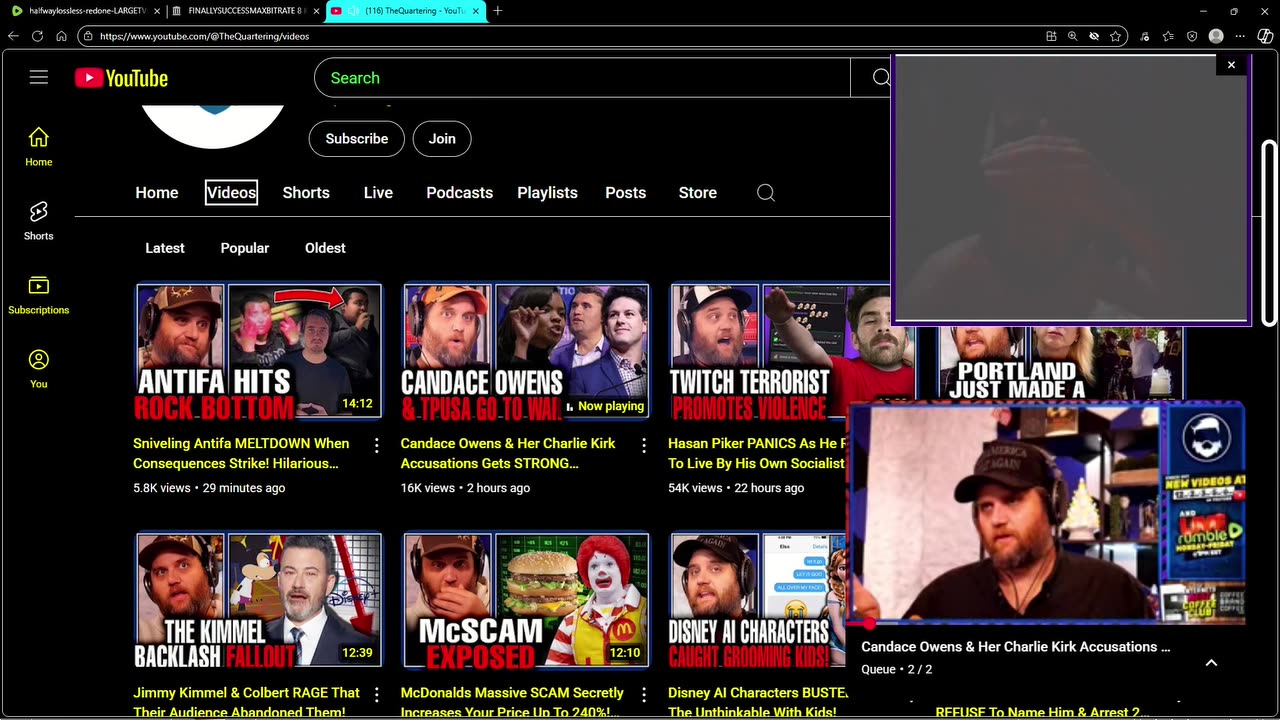Open the Store channel tab
Screen dimensions: 1280x720
(698, 193)
